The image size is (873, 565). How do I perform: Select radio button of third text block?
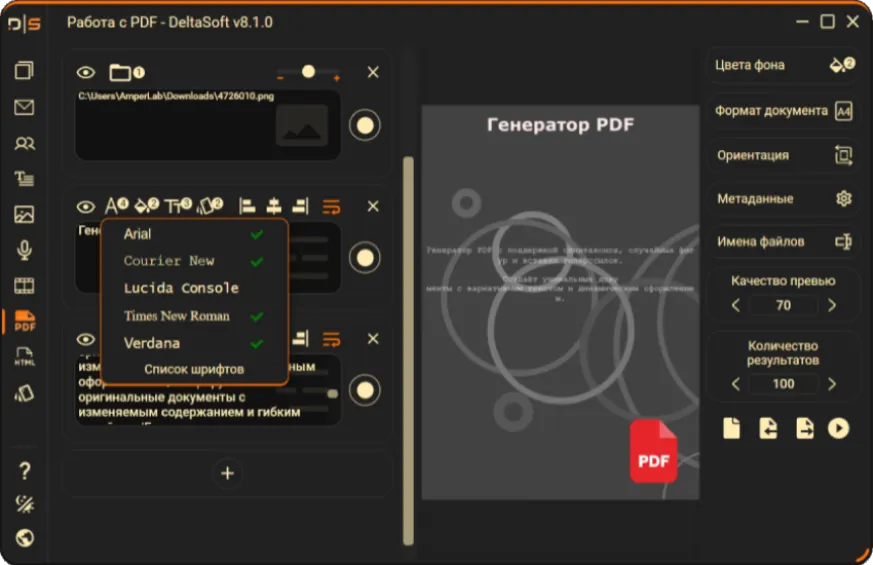tap(365, 390)
